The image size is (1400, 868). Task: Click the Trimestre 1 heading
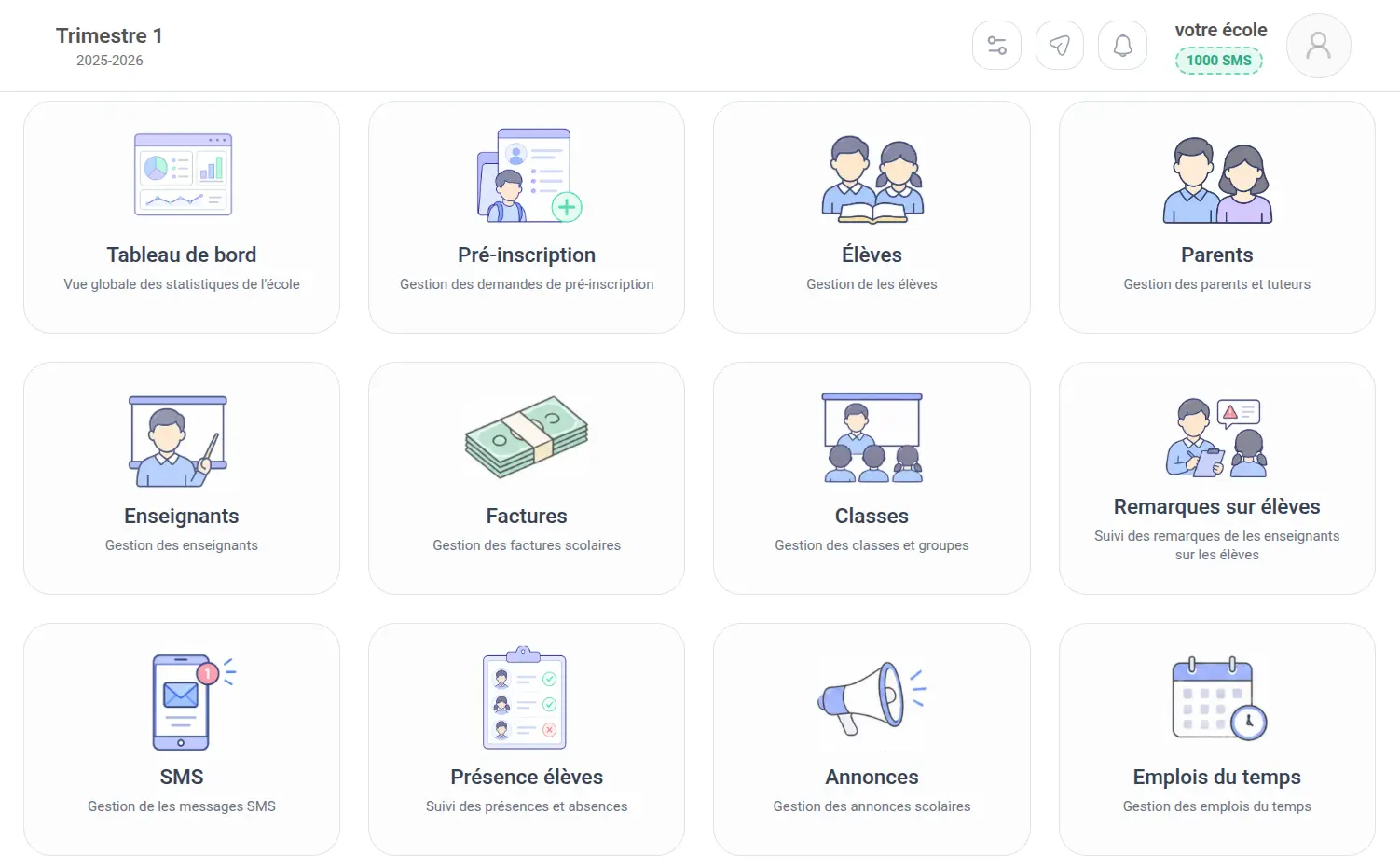109,35
